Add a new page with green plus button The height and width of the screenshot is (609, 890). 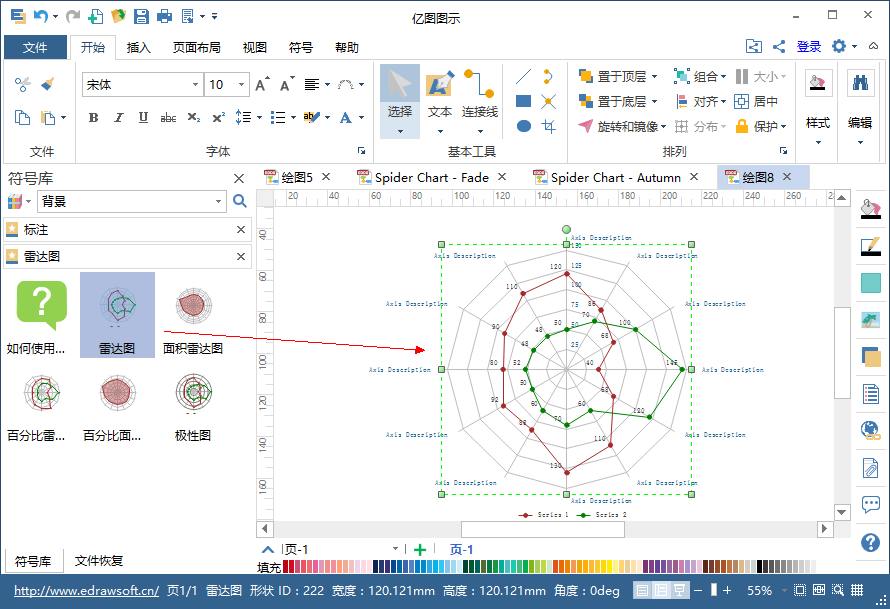point(420,549)
